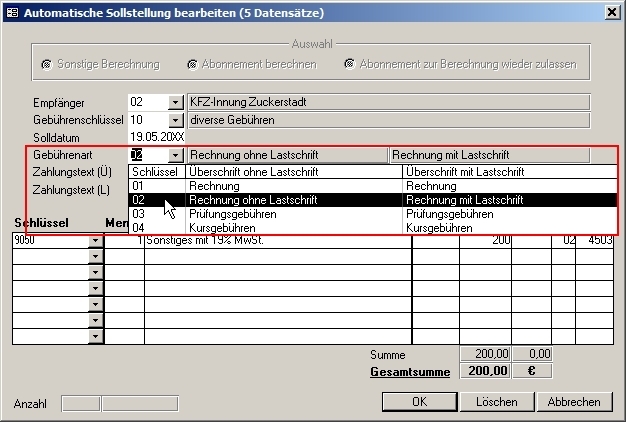The image size is (626, 422).
Task: Choose Abonnement zur Berechnung wieder zulassen
Action: (x=350, y=64)
